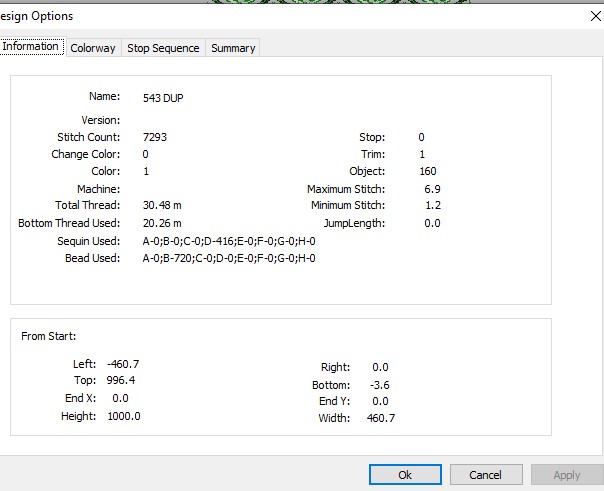Open the Stop Sequence tab
Image resolution: width=604 pixels, height=491 pixels.
163,48
